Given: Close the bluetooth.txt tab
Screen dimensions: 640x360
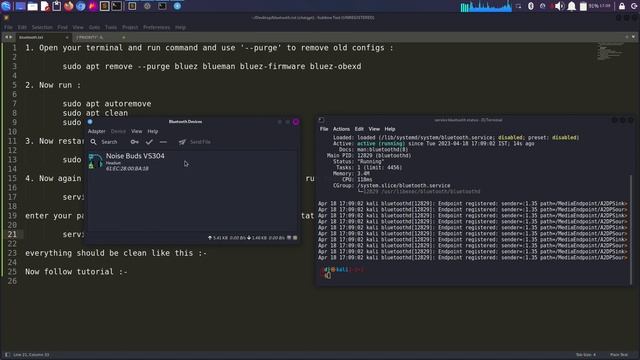Looking at the screenshot, I should tap(67, 37).
